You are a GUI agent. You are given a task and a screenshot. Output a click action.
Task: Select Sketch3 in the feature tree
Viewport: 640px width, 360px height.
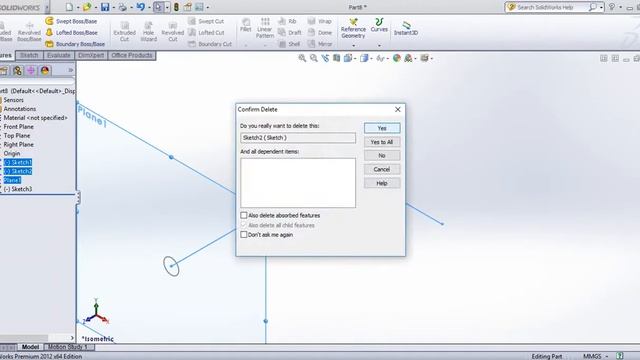coord(18,189)
